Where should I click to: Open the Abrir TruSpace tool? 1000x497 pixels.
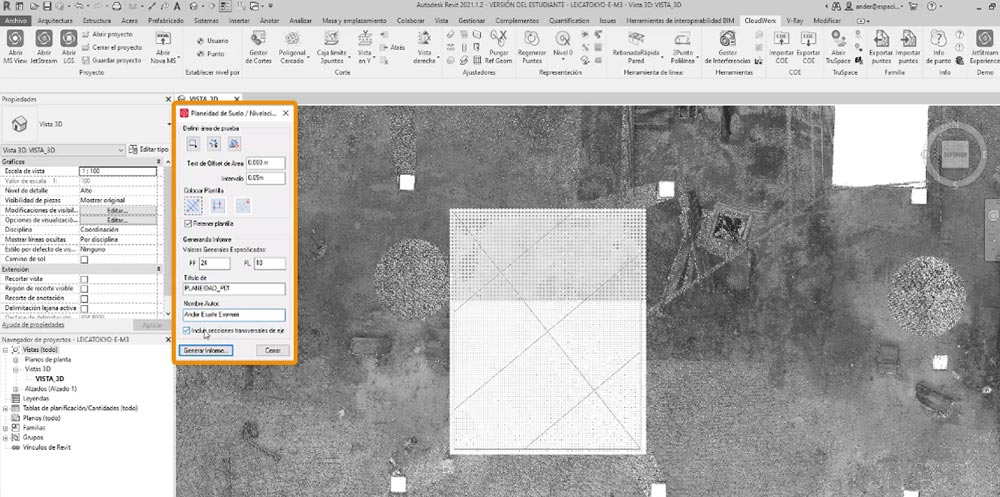838,40
